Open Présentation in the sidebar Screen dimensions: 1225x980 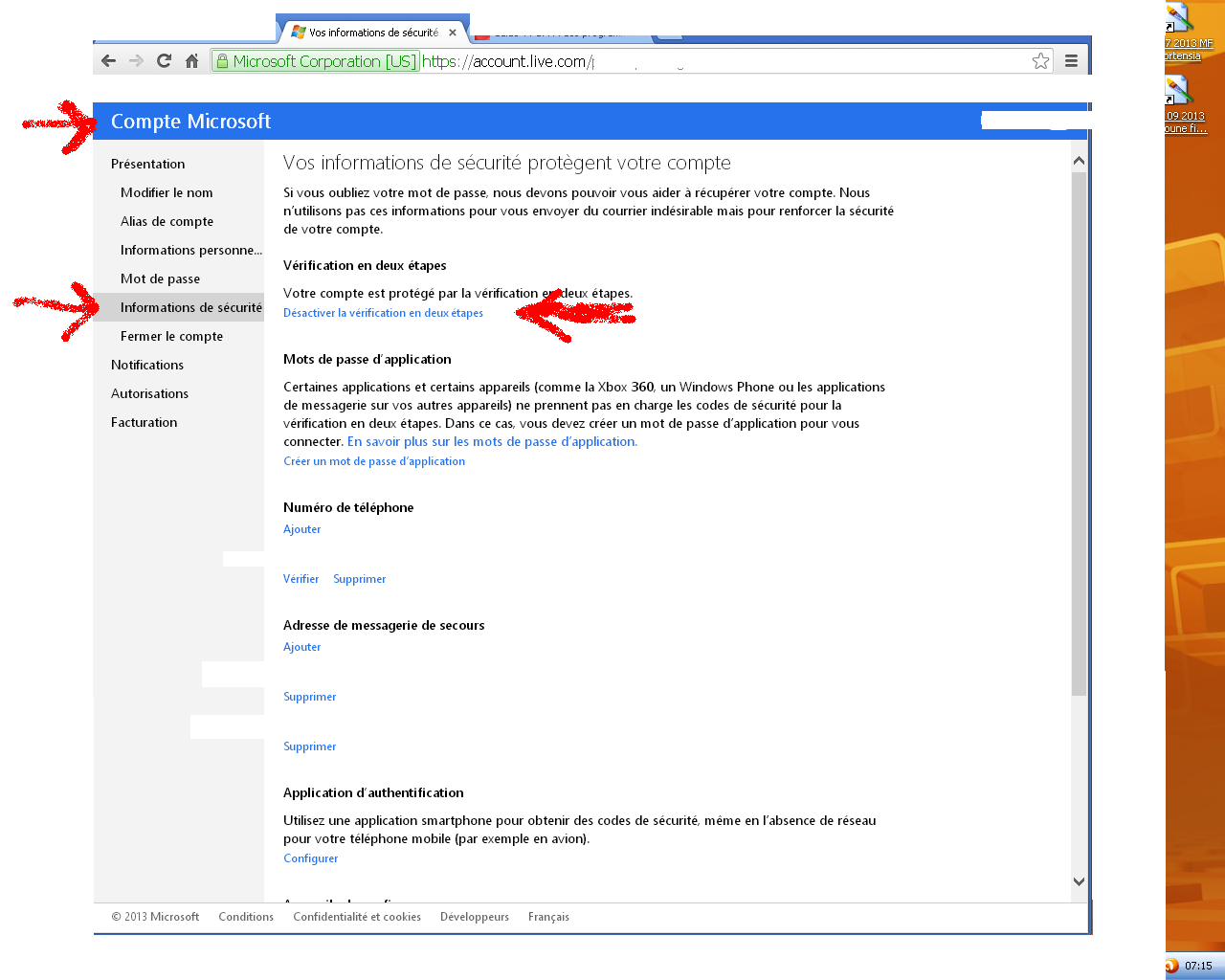pos(147,164)
